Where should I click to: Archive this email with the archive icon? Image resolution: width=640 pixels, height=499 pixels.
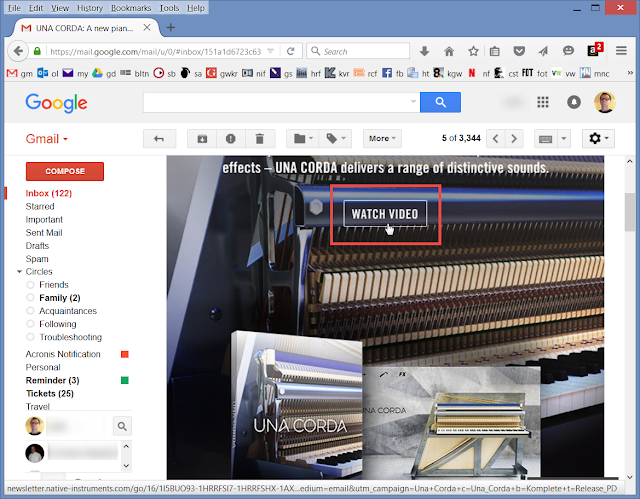pyautogui.click(x=202, y=139)
